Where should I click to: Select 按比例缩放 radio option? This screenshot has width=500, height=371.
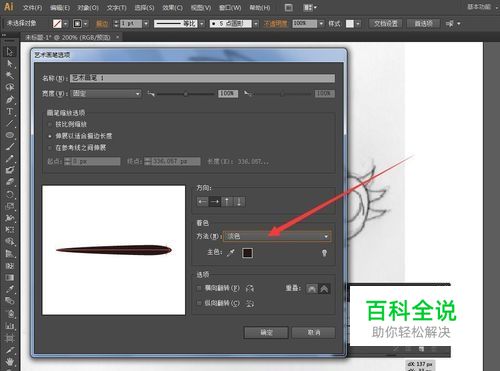50,124
